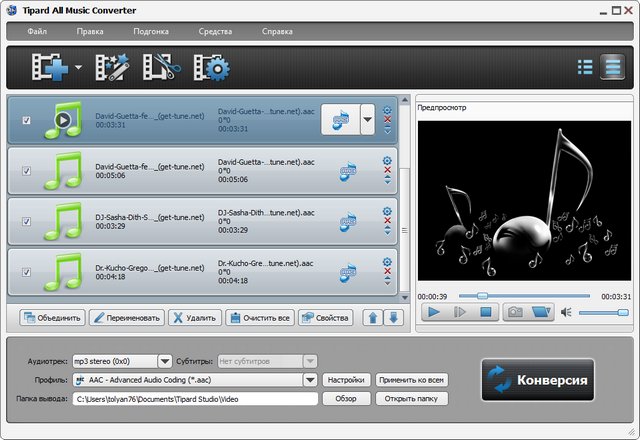Click the Папка вывода path field

pos(194,399)
